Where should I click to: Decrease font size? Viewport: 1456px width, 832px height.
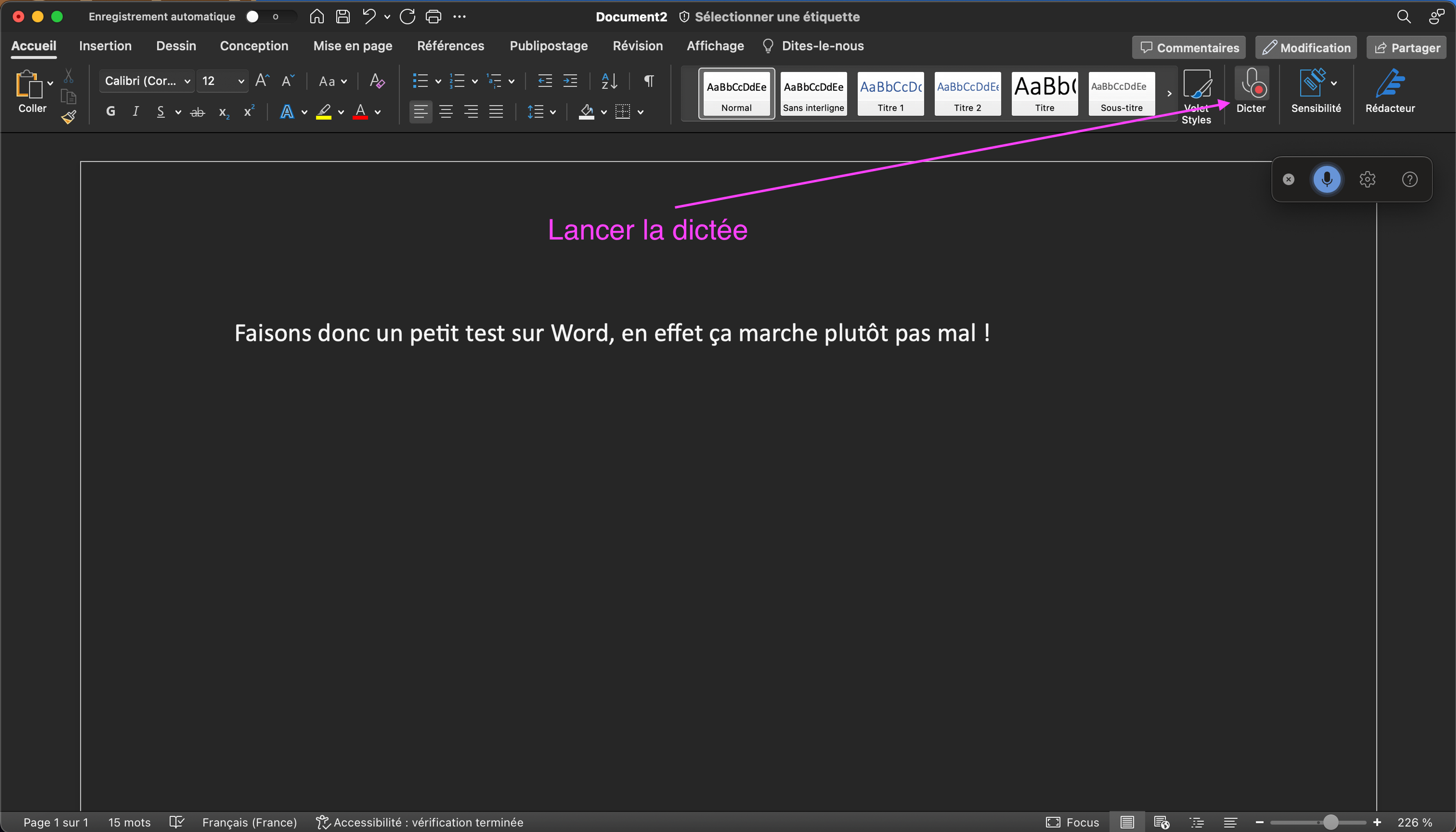click(288, 80)
